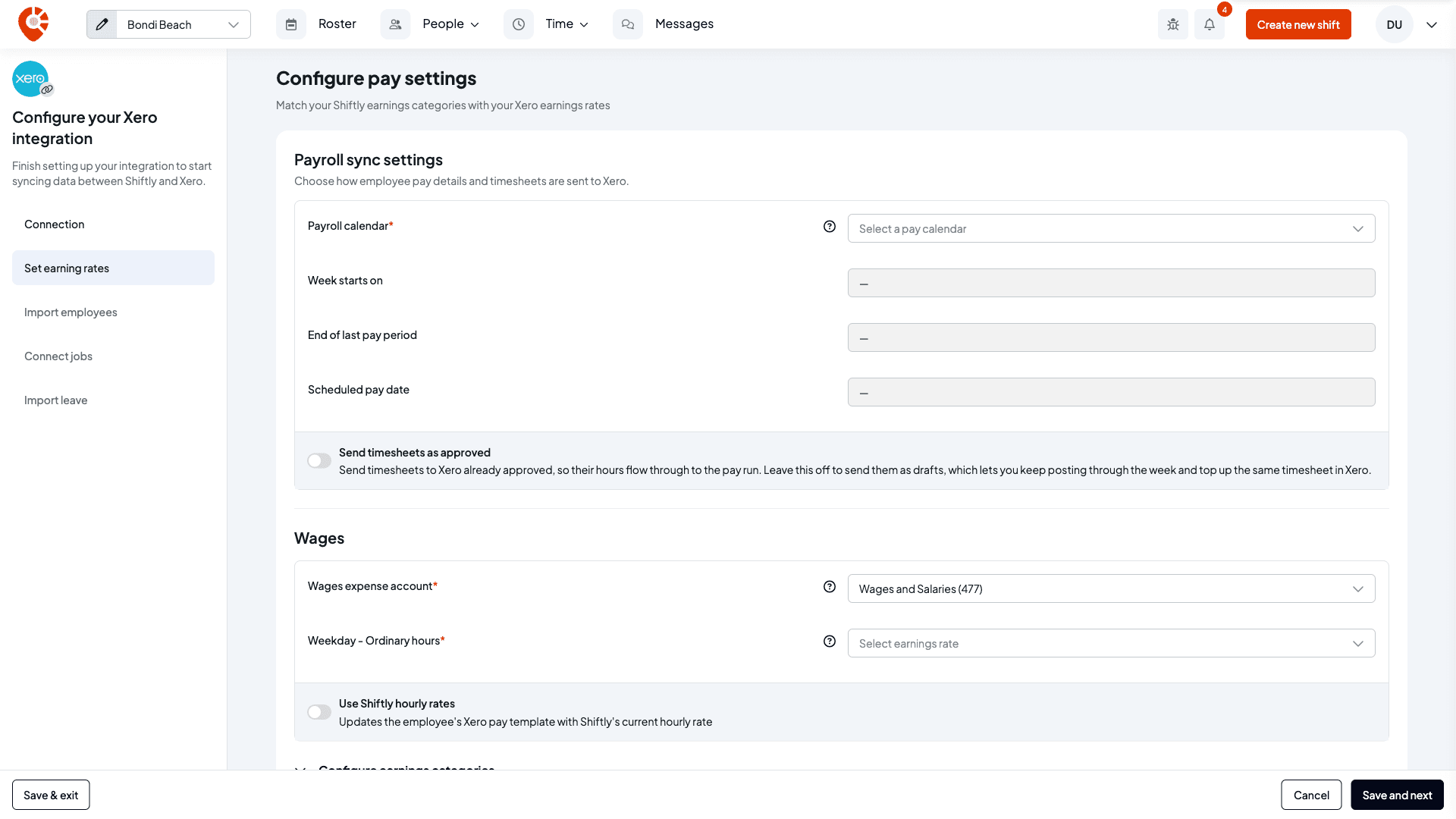The image size is (1456, 819).
Task: Open the Messages page
Action: tap(684, 24)
